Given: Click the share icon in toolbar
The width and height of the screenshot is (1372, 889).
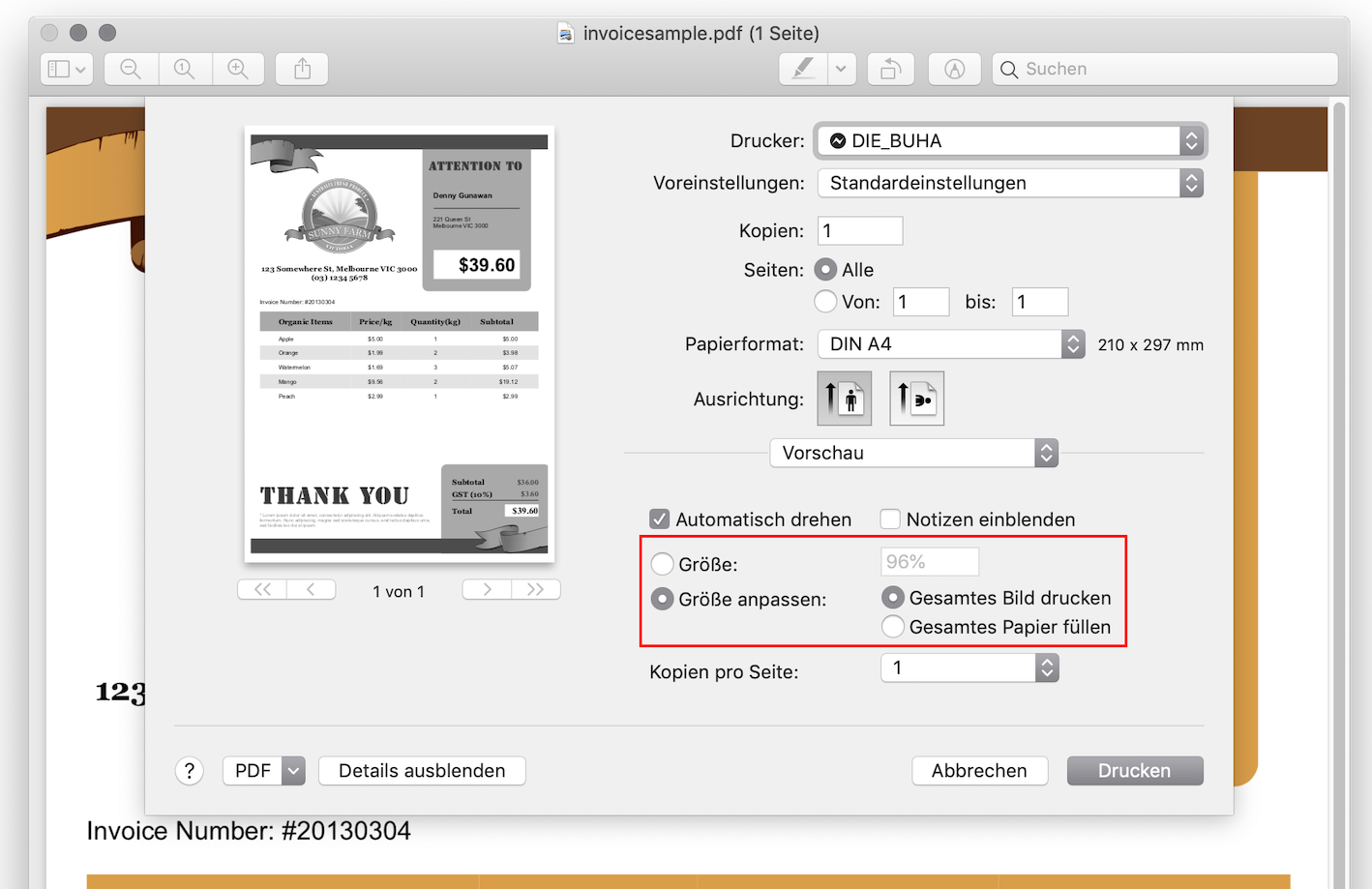Looking at the screenshot, I should (x=302, y=69).
